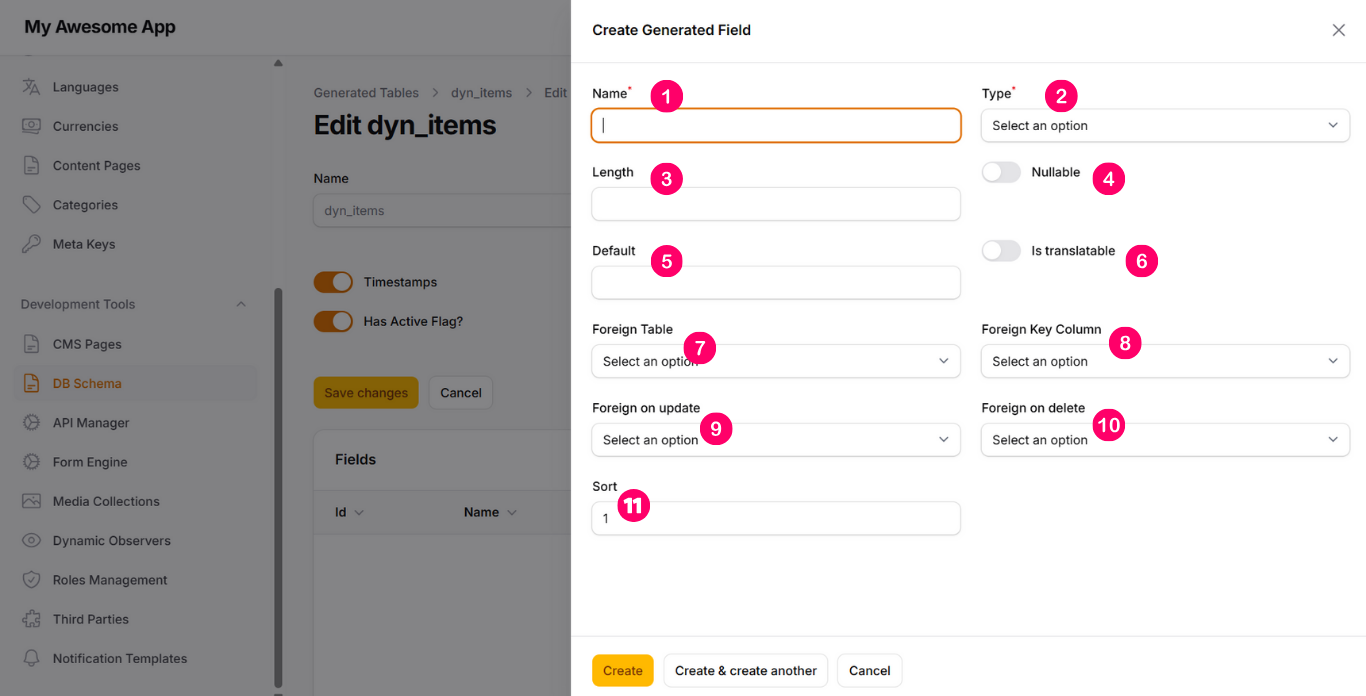
Task: Click the Currencies sidebar icon
Action: click(x=31, y=126)
